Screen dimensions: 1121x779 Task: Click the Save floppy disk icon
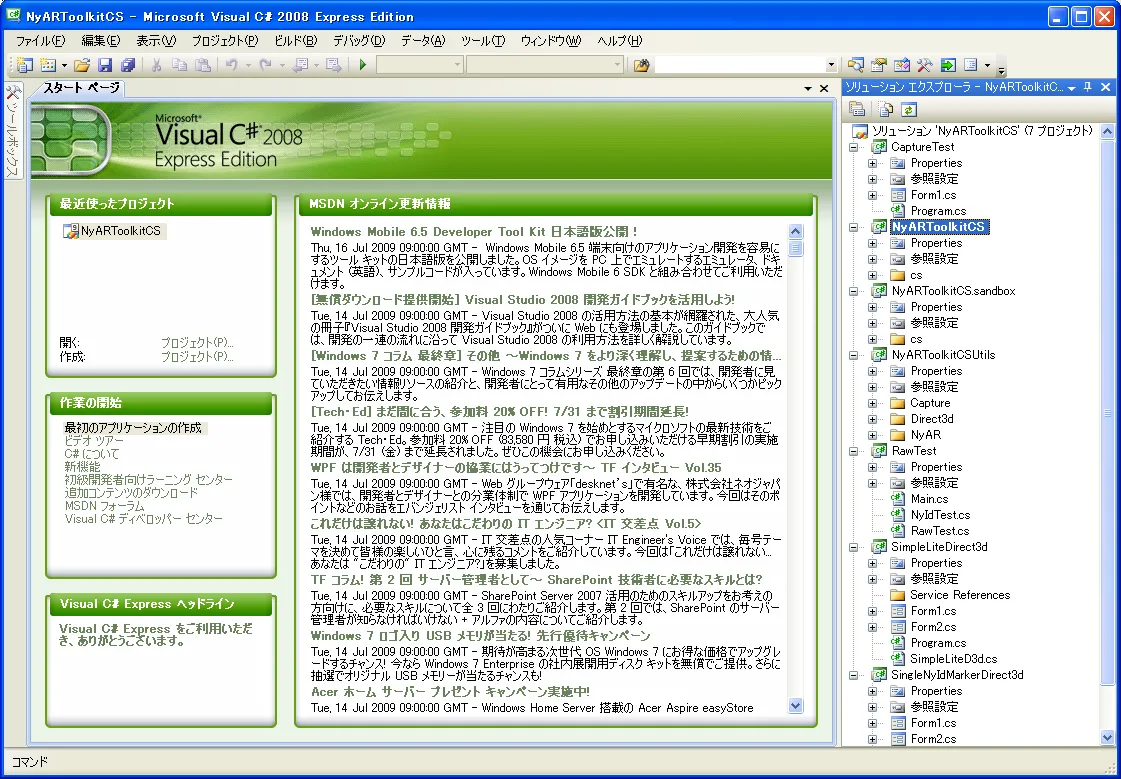click(105, 65)
